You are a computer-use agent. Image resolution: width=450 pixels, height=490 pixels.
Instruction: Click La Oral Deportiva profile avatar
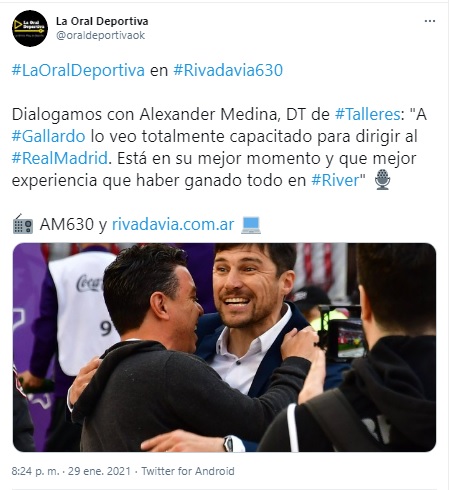point(30,28)
